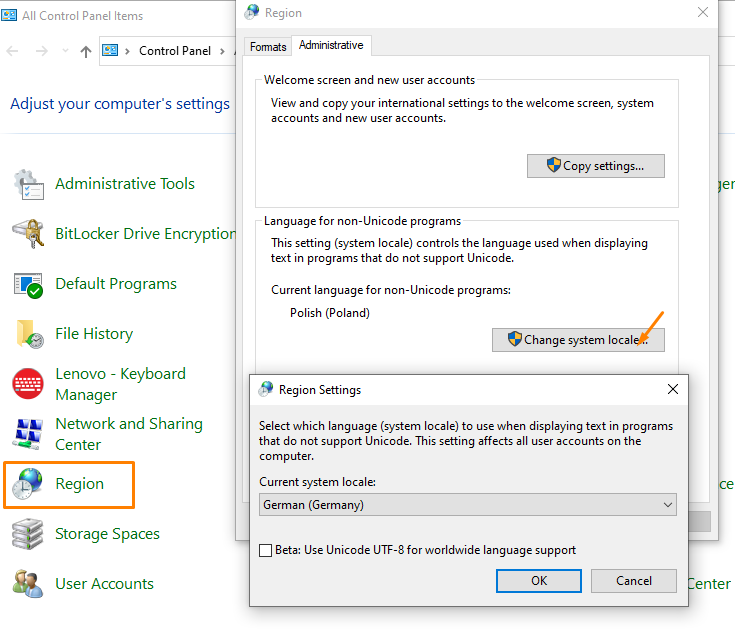Image resolution: width=735 pixels, height=630 pixels.
Task: Open the Region link
Action: click(x=79, y=484)
